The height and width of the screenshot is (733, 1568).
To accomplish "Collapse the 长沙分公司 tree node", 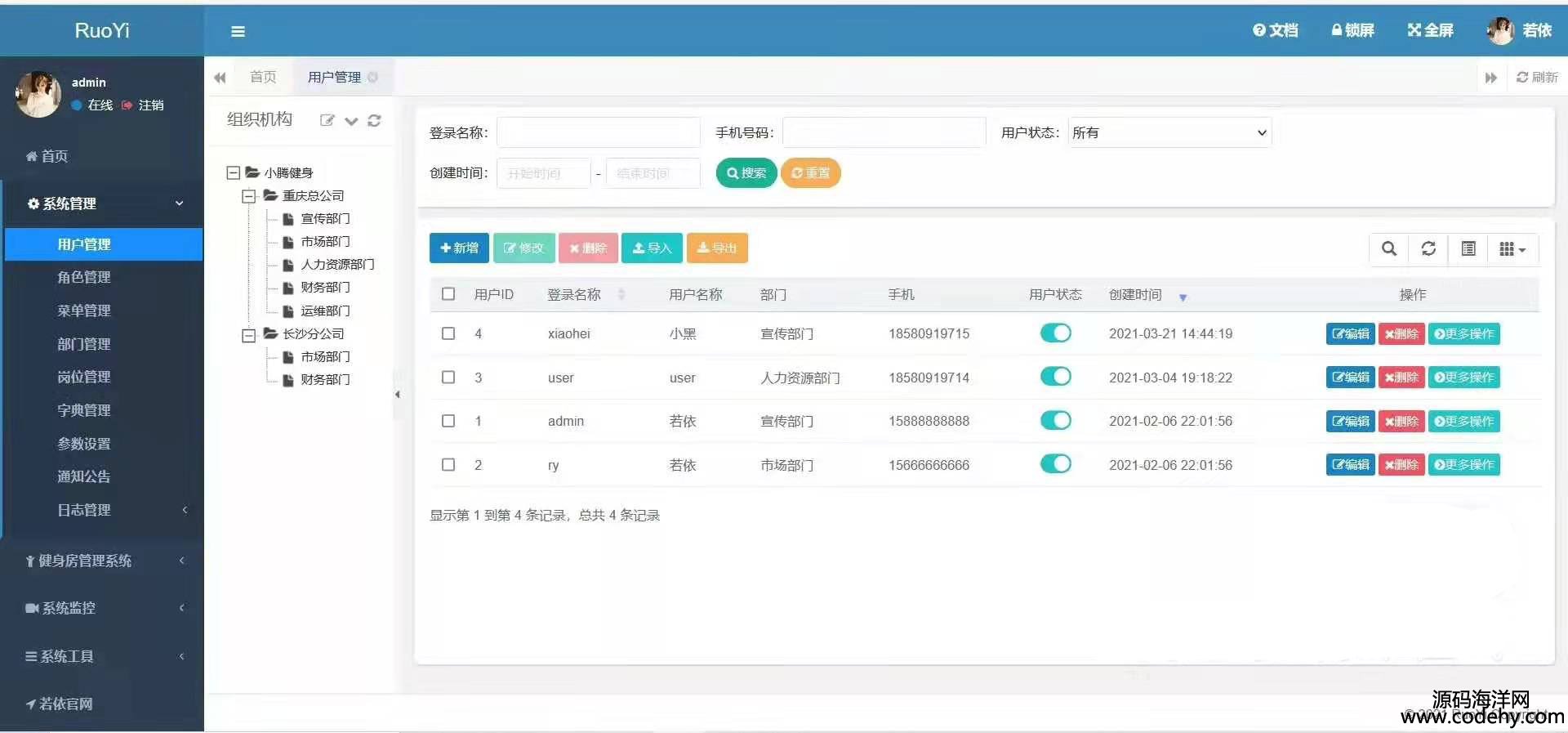I will click(249, 335).
